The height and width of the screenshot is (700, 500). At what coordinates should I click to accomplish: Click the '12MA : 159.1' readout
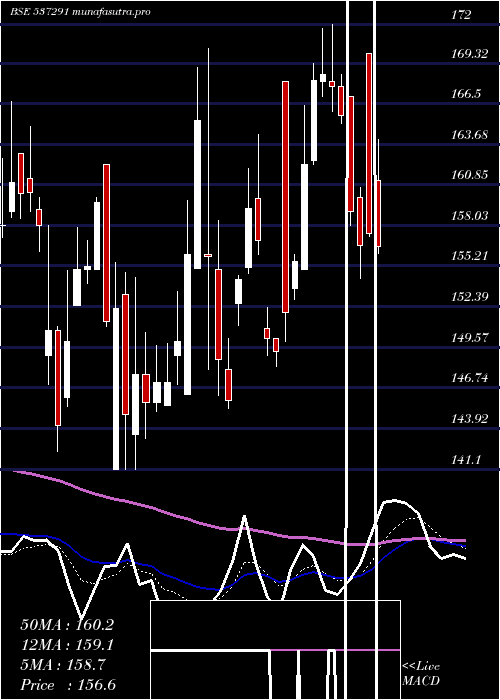(67, 645)
